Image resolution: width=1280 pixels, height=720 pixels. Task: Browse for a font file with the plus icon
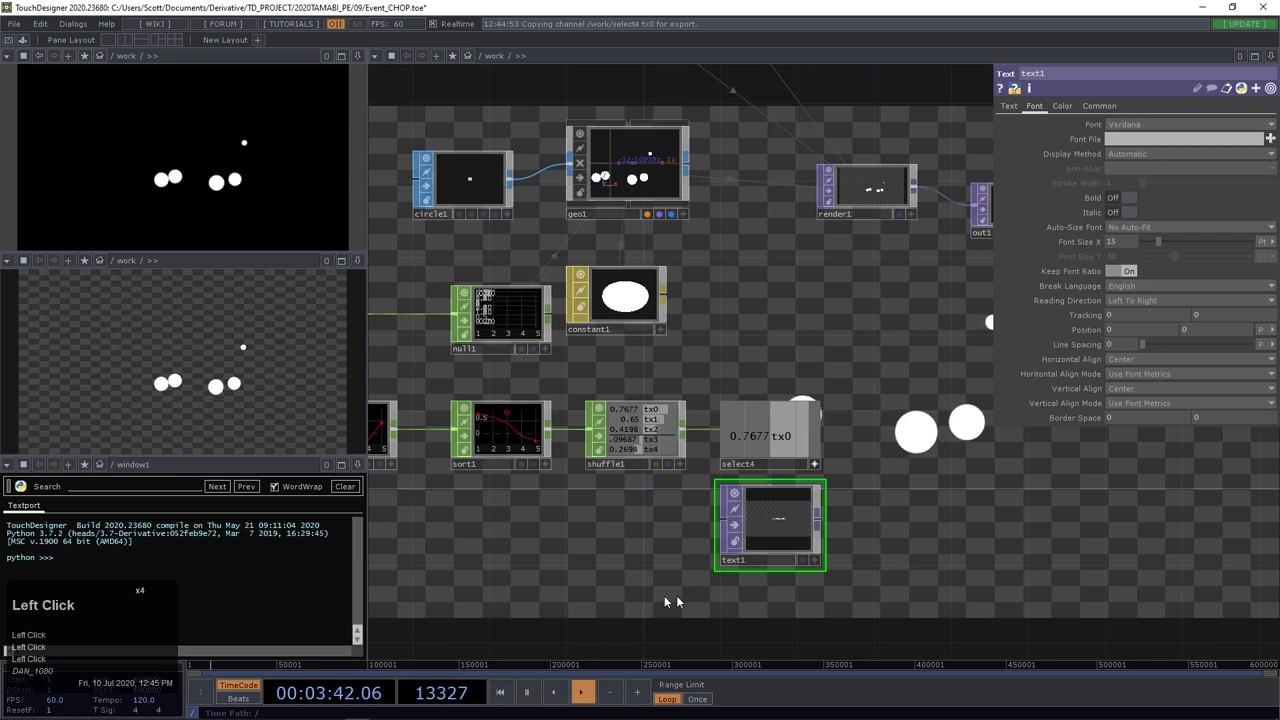pyautogui.click(x=1271, y=139)
